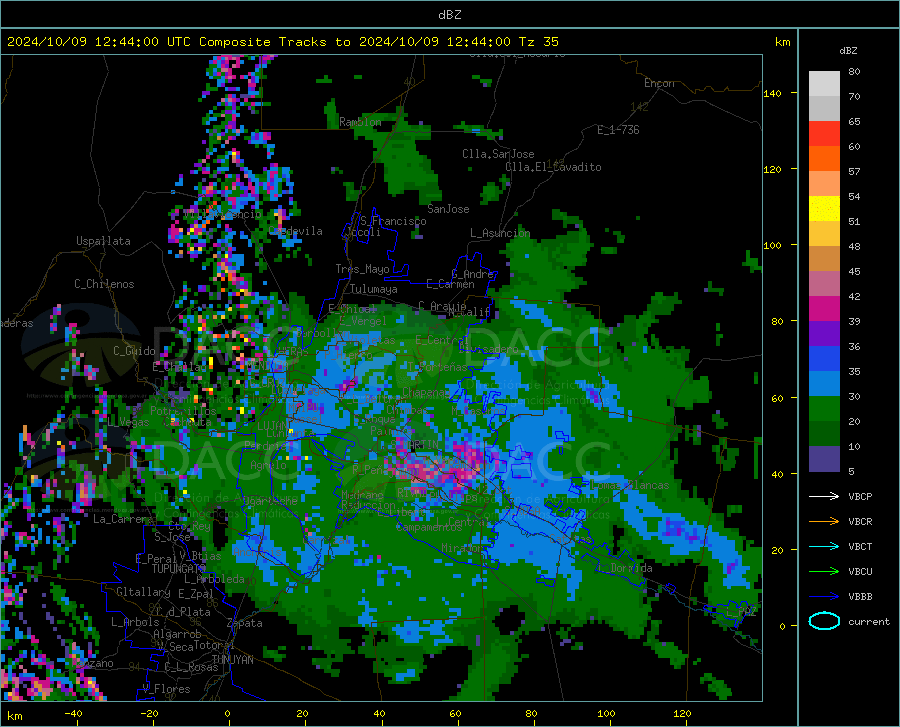Click the blue VBBB arrow legend icon
The image size is (900, 727).
tap(824, 597)
